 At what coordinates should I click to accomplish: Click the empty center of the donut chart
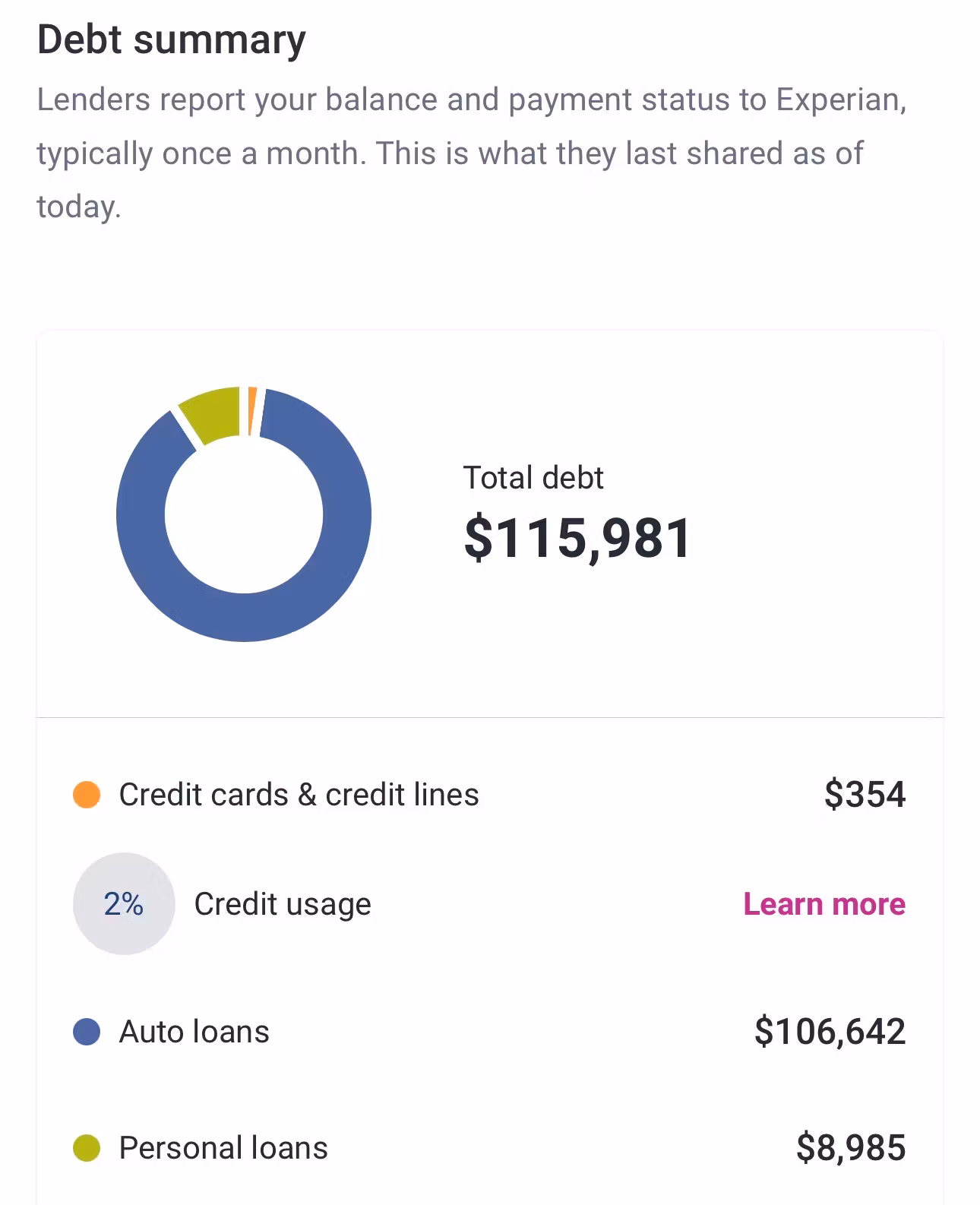[244, 514]
